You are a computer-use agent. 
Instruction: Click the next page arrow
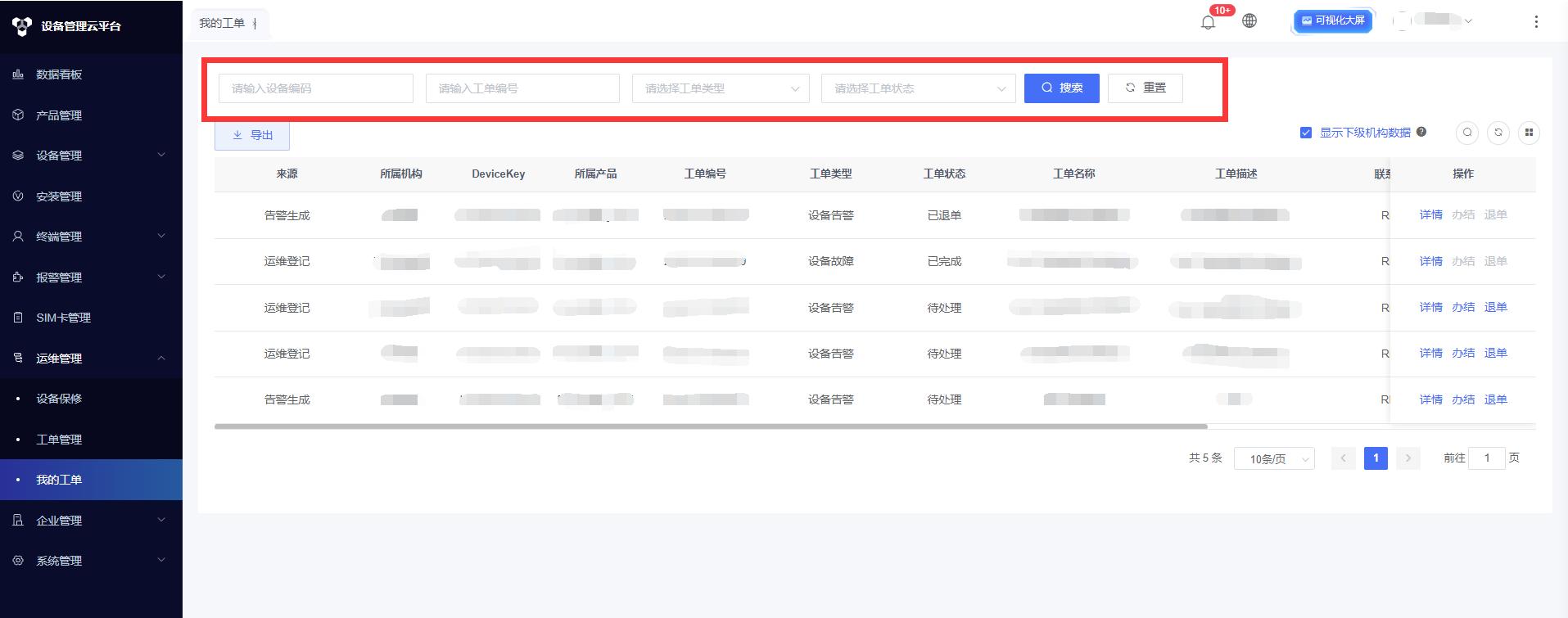pos(1408,458)
